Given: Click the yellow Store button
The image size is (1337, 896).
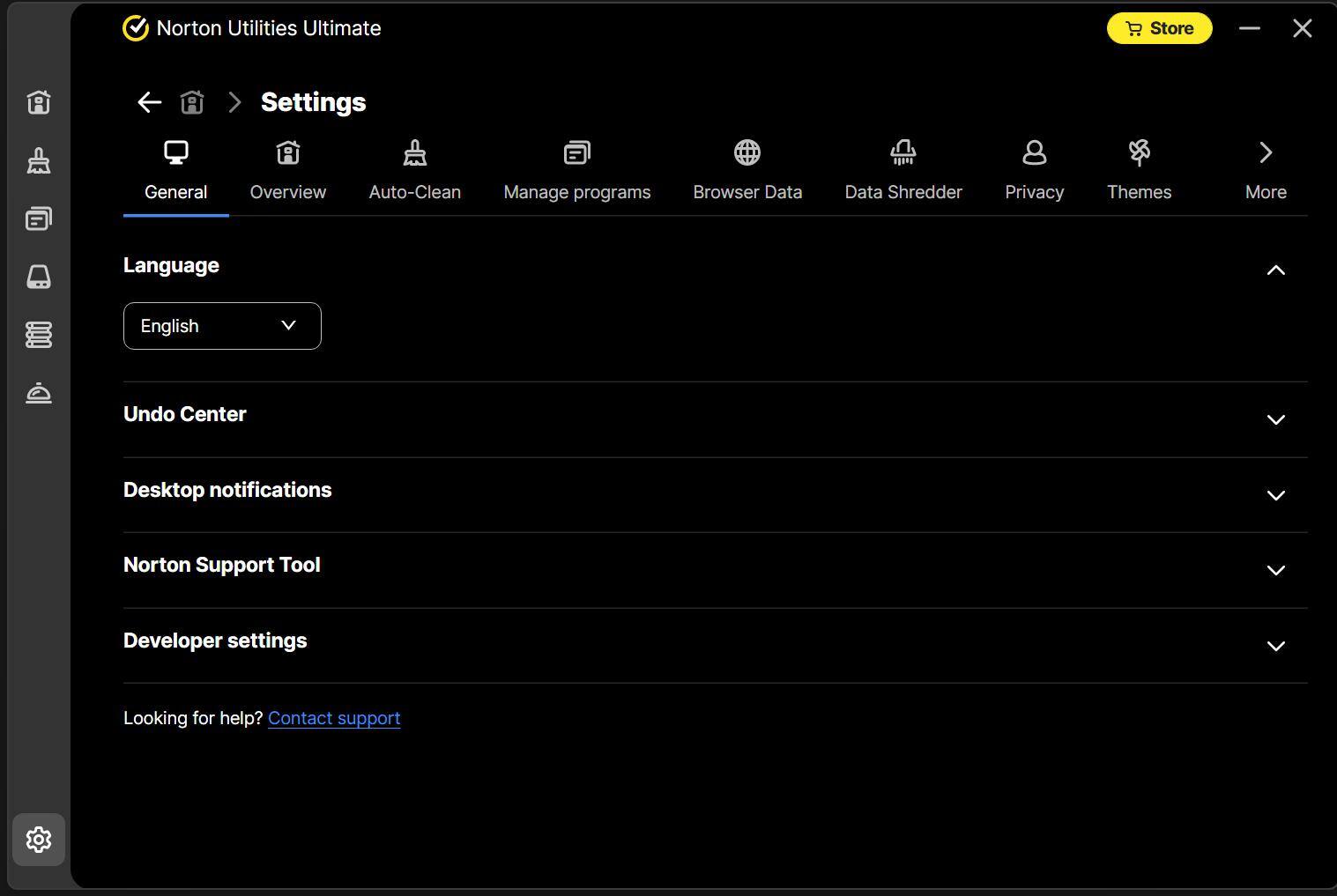Looking at the screenshot, I should pyautogui.click(x=1159, y=28).
